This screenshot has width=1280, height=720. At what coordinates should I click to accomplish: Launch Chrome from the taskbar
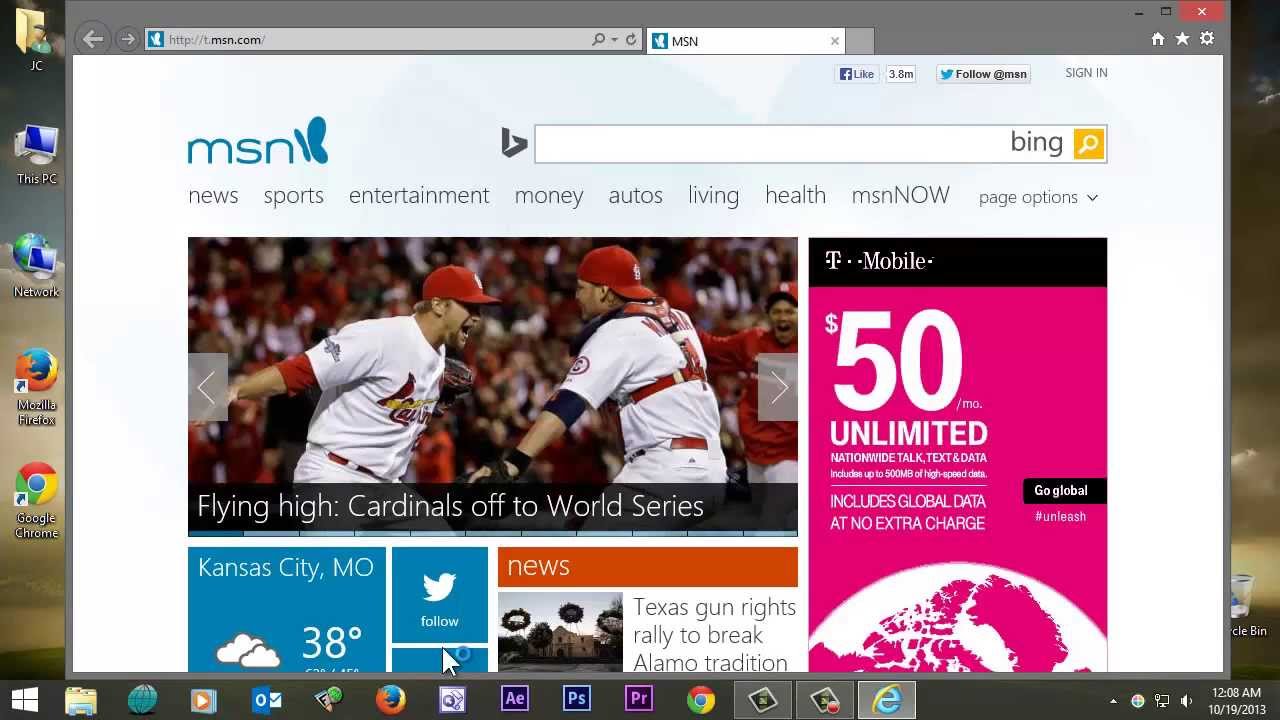tap(701, 700)
